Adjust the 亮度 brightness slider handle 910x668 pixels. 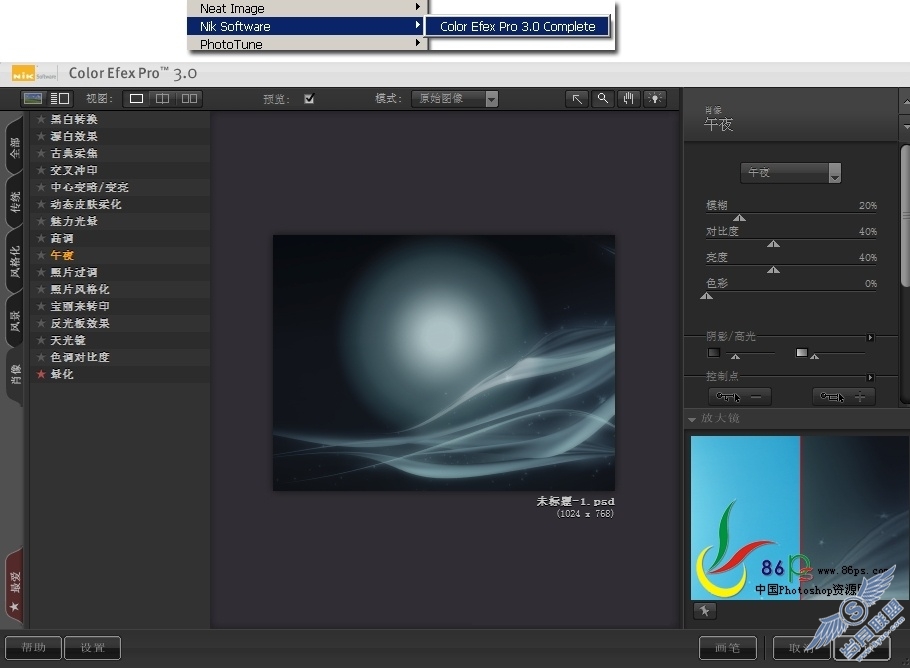click(773, 270)
